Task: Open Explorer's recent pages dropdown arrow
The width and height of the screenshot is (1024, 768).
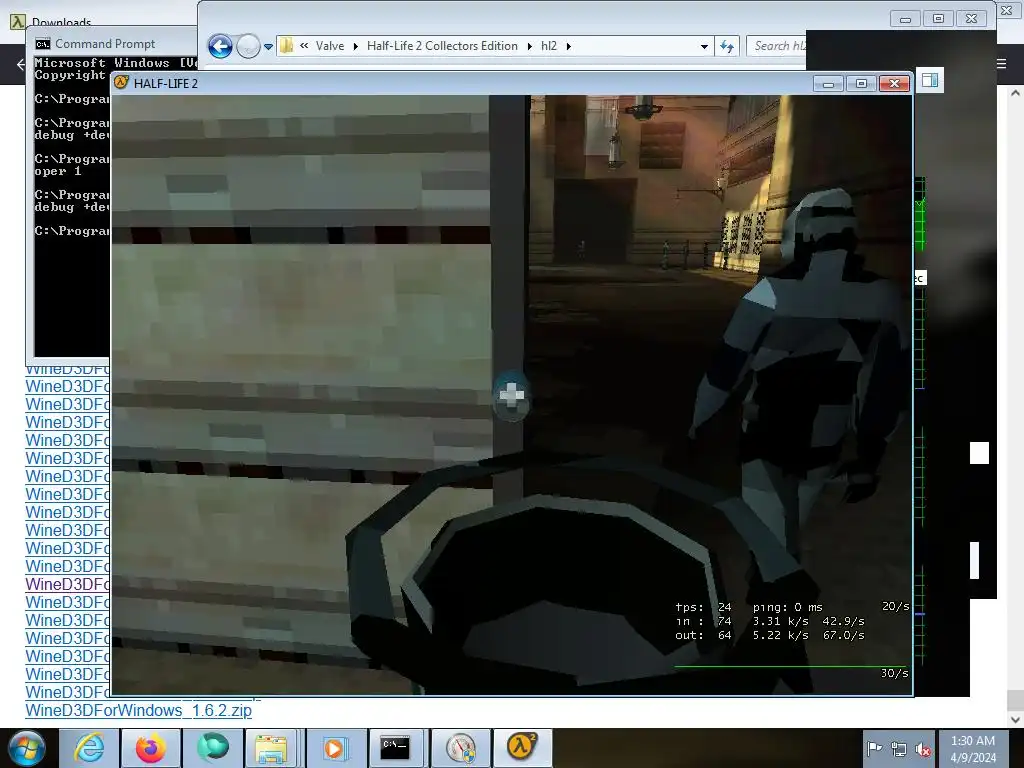Action: tap(268, 47)
